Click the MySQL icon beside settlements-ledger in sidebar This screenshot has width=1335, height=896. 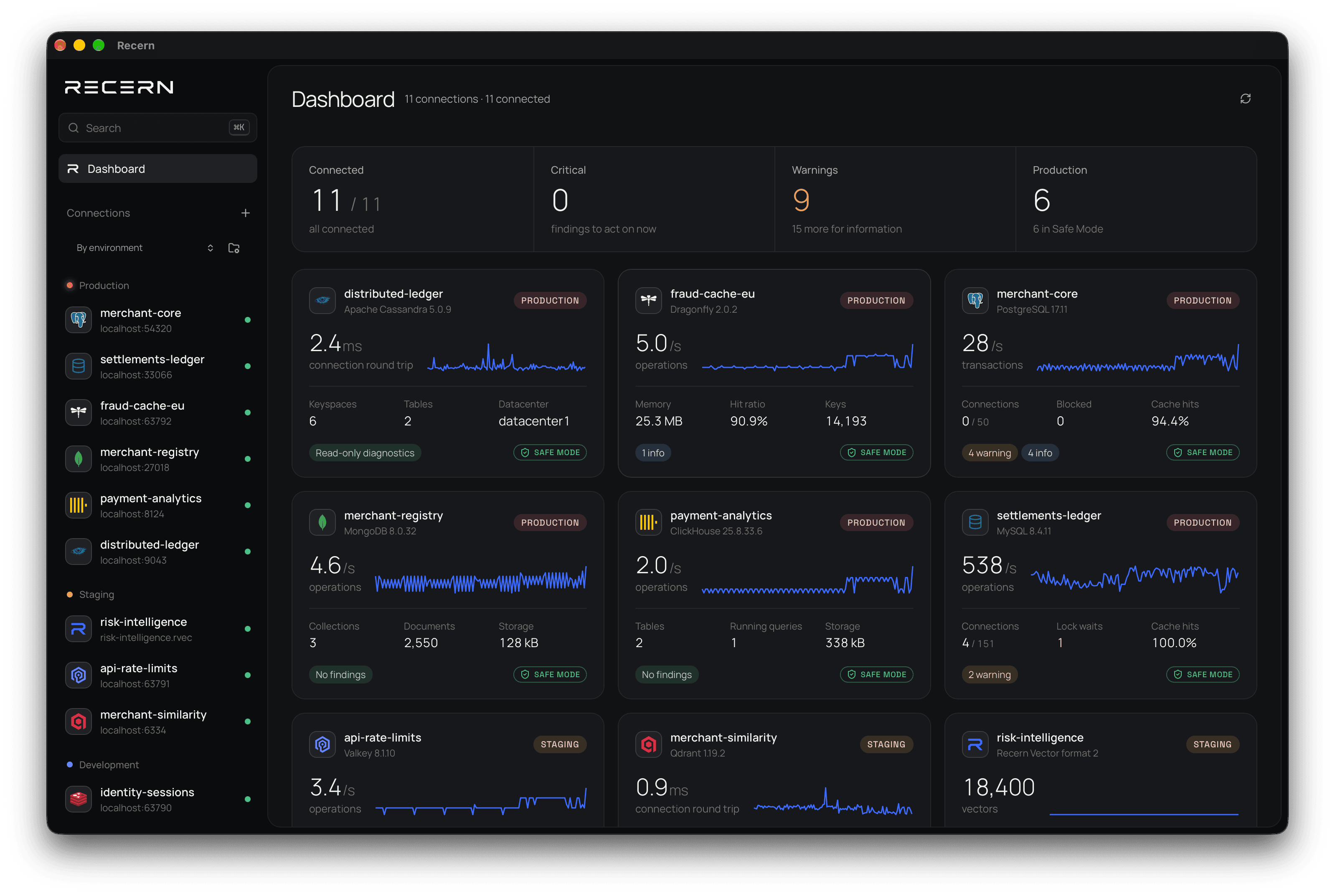79,366
